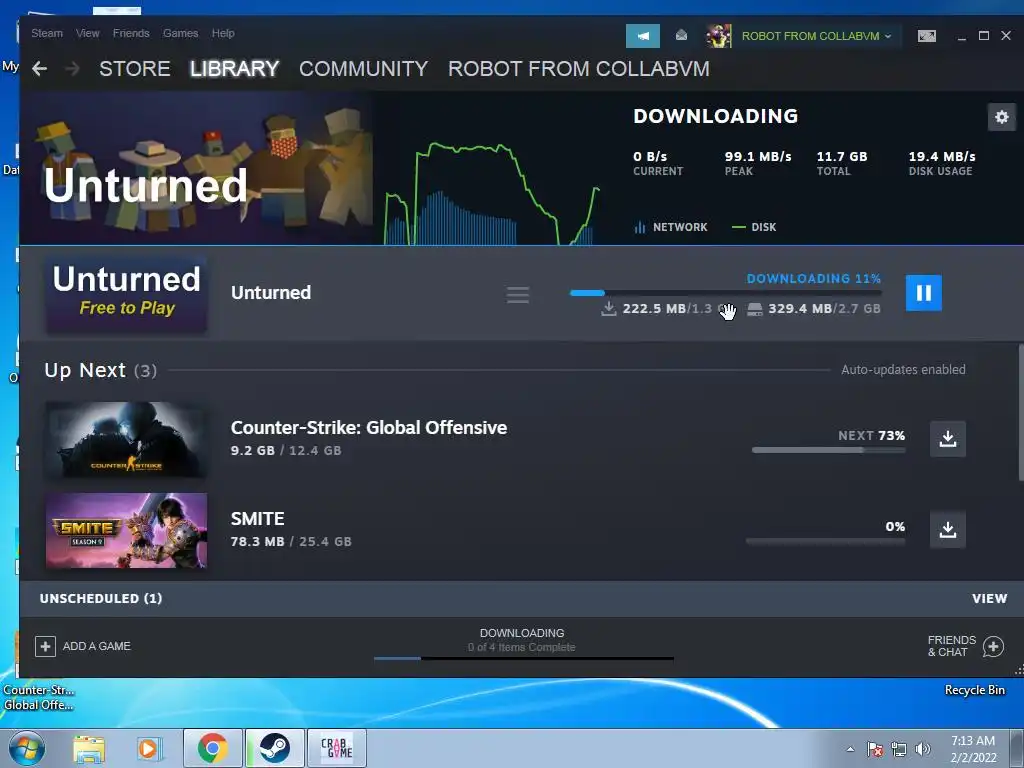Go forward with the right arrow

point(72,69)
